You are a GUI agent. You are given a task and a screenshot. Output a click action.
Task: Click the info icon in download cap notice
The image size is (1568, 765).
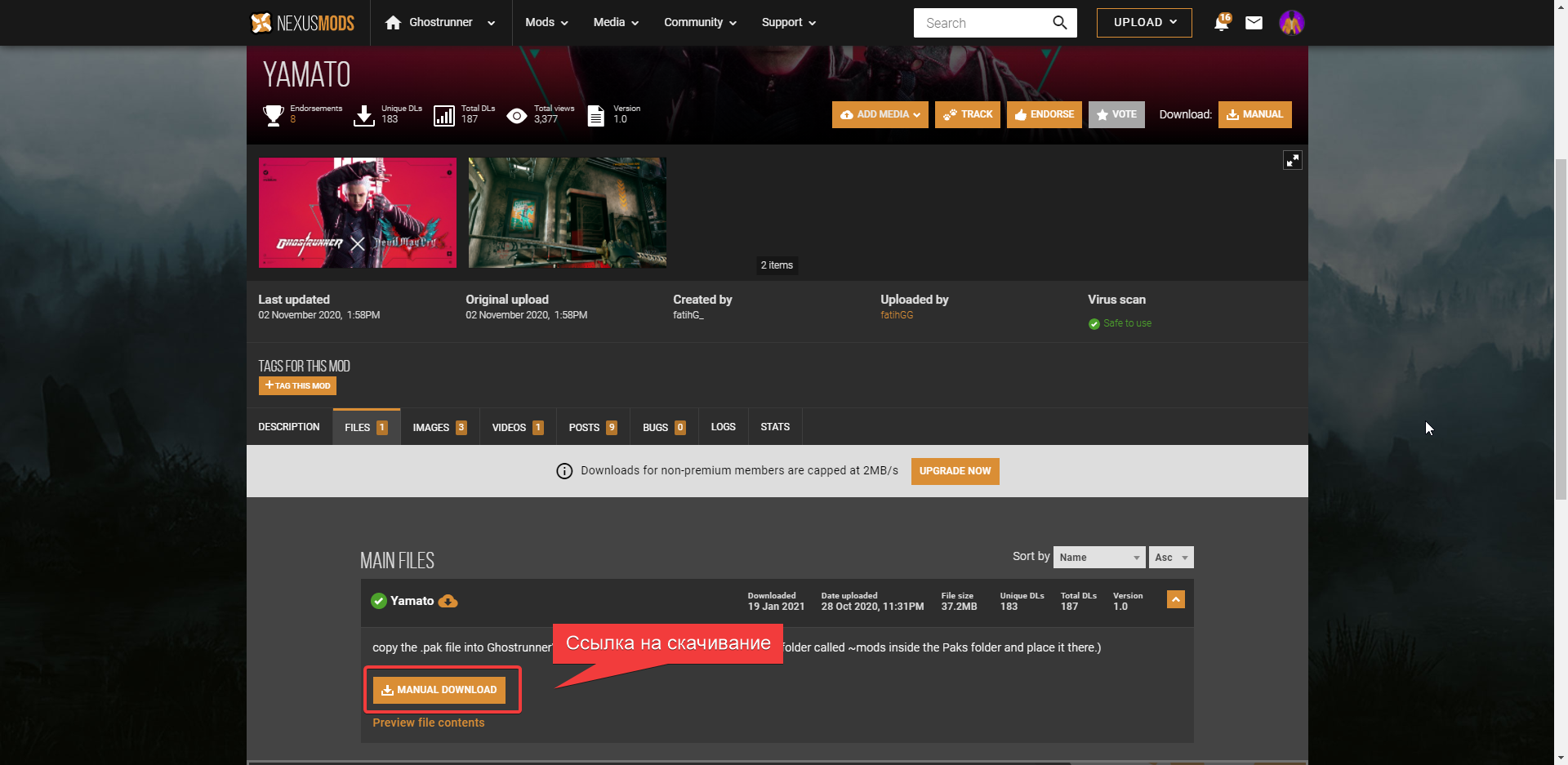click(564, 471)
